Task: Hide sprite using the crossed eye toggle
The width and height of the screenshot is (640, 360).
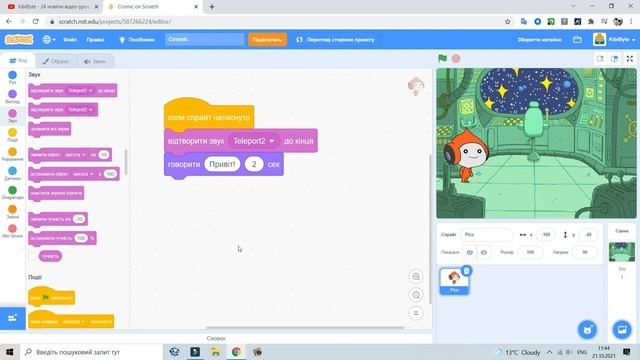Action: coord(484,252)
